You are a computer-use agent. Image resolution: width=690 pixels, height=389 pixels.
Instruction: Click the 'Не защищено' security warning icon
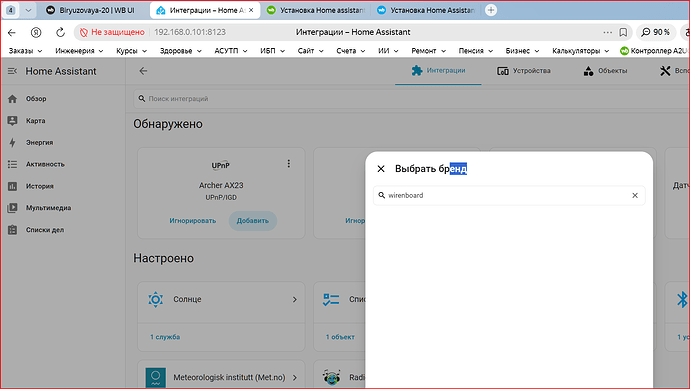click(x=84, y=32)
